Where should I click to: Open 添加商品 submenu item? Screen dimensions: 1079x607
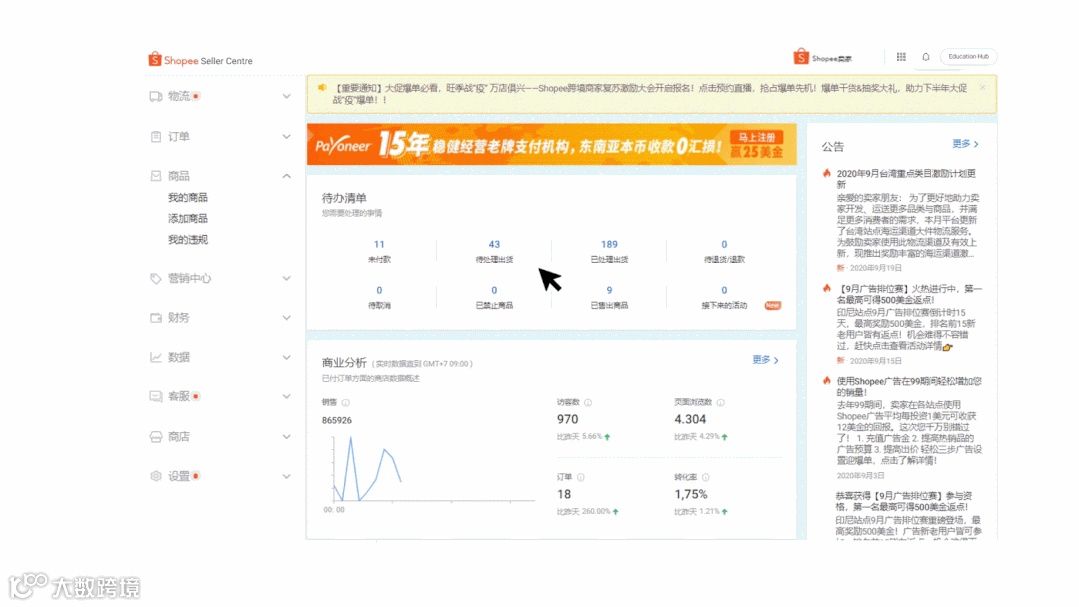(x=188, y=218)
